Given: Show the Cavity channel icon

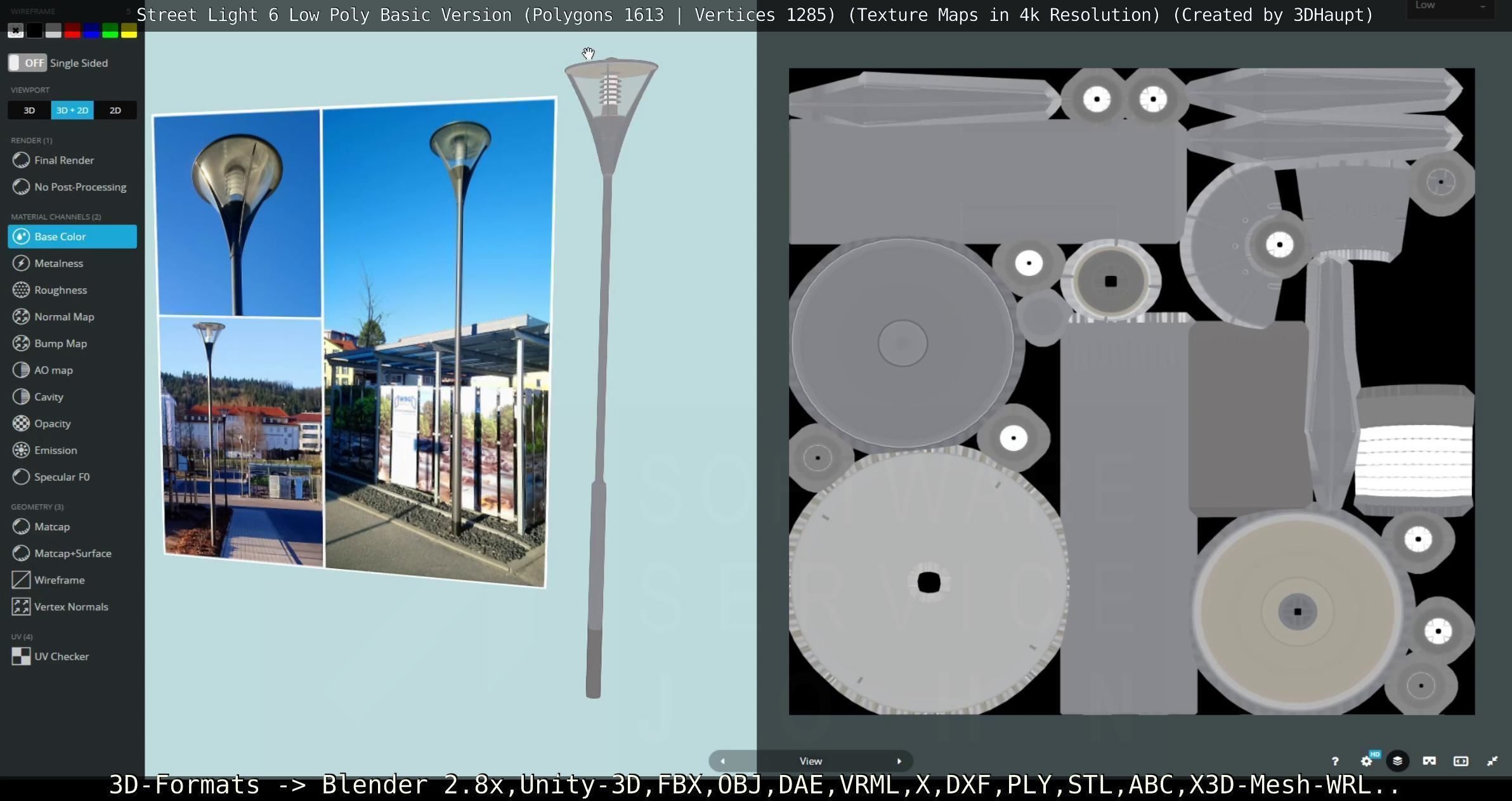Looking at the screenshot, I should pyautogui.click(x=21, y=396).
